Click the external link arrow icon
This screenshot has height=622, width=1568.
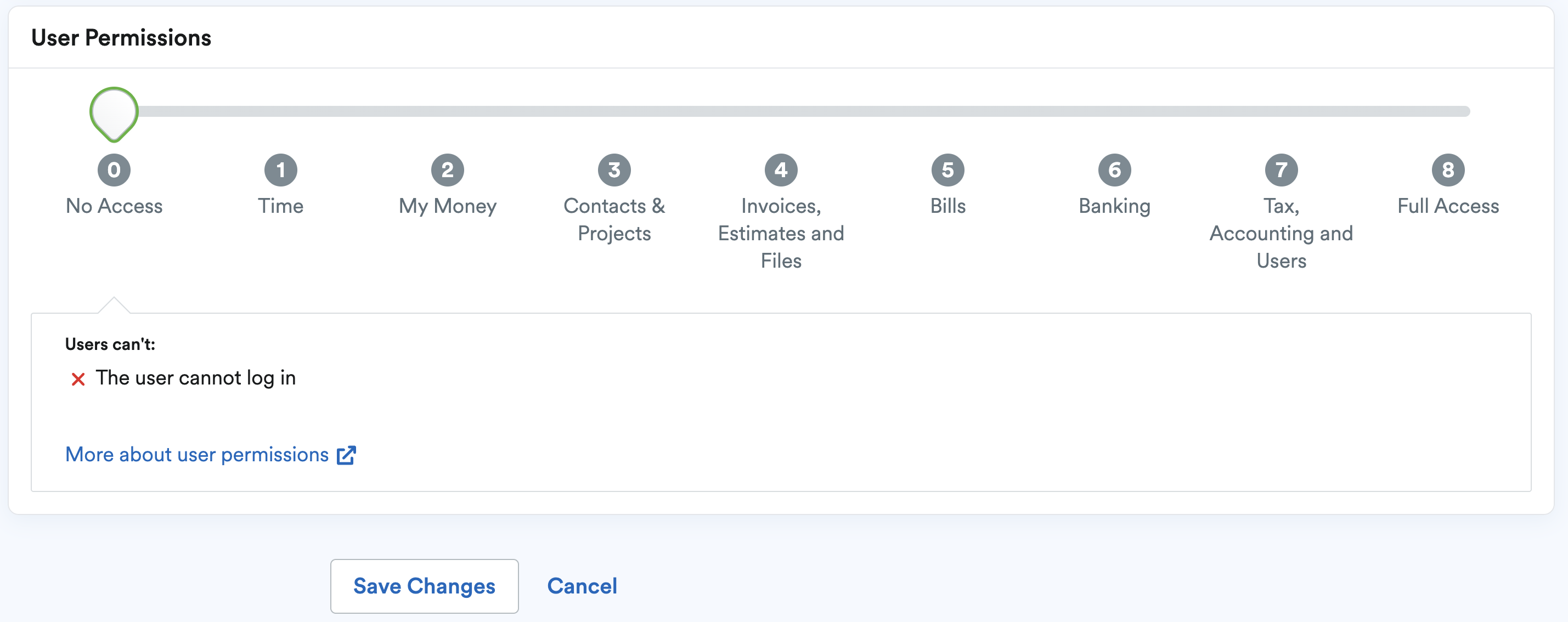point(346,455)
